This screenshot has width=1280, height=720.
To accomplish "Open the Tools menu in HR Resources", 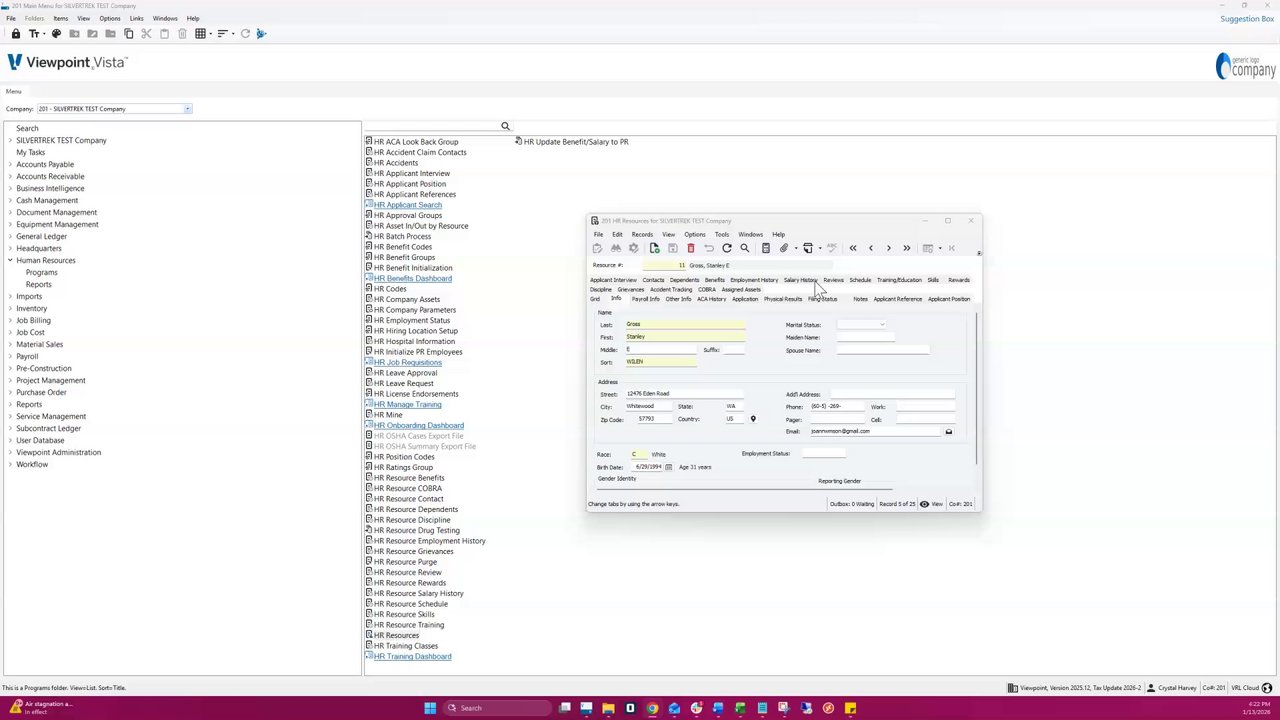I will [721, 235].
